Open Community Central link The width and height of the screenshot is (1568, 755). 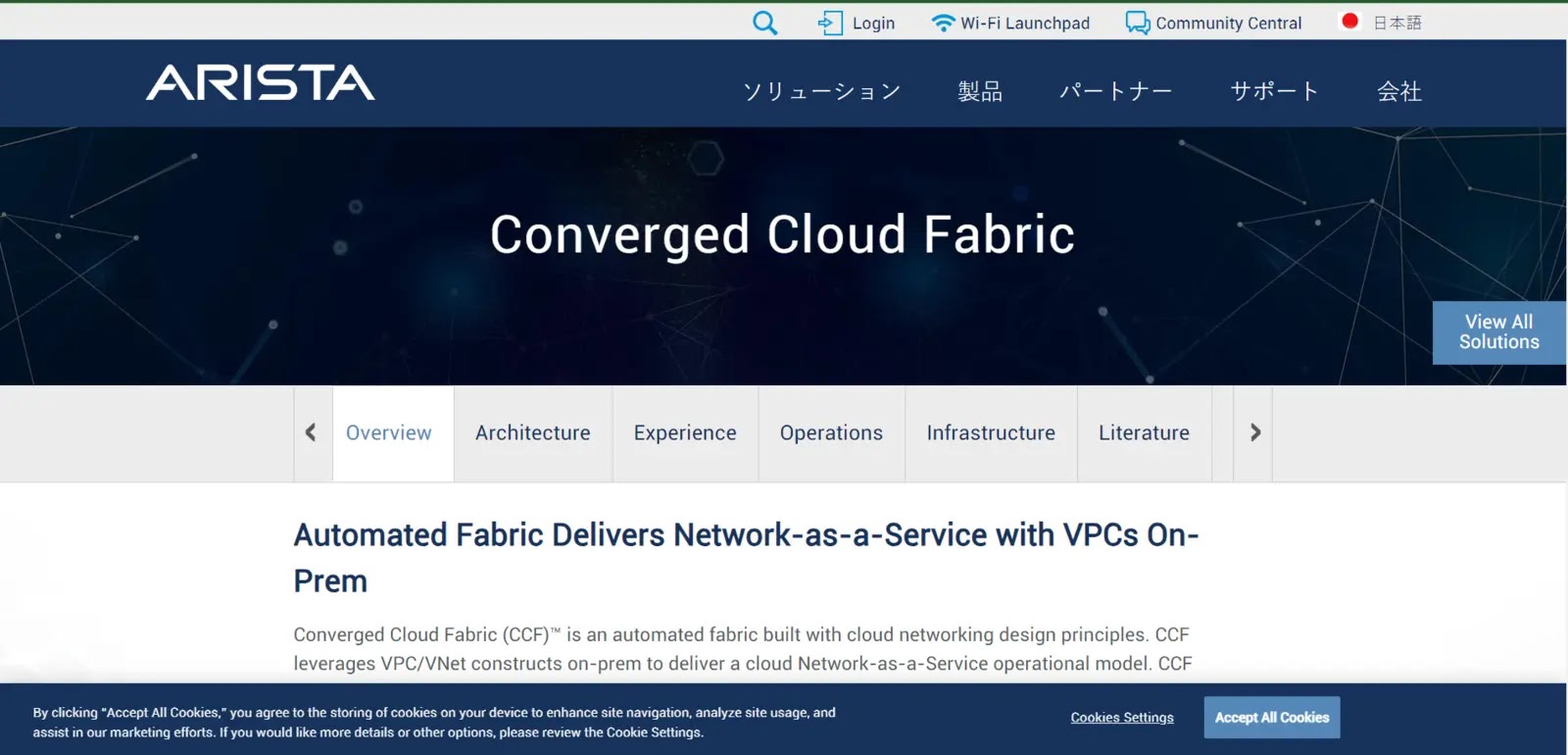[1229, 23]
